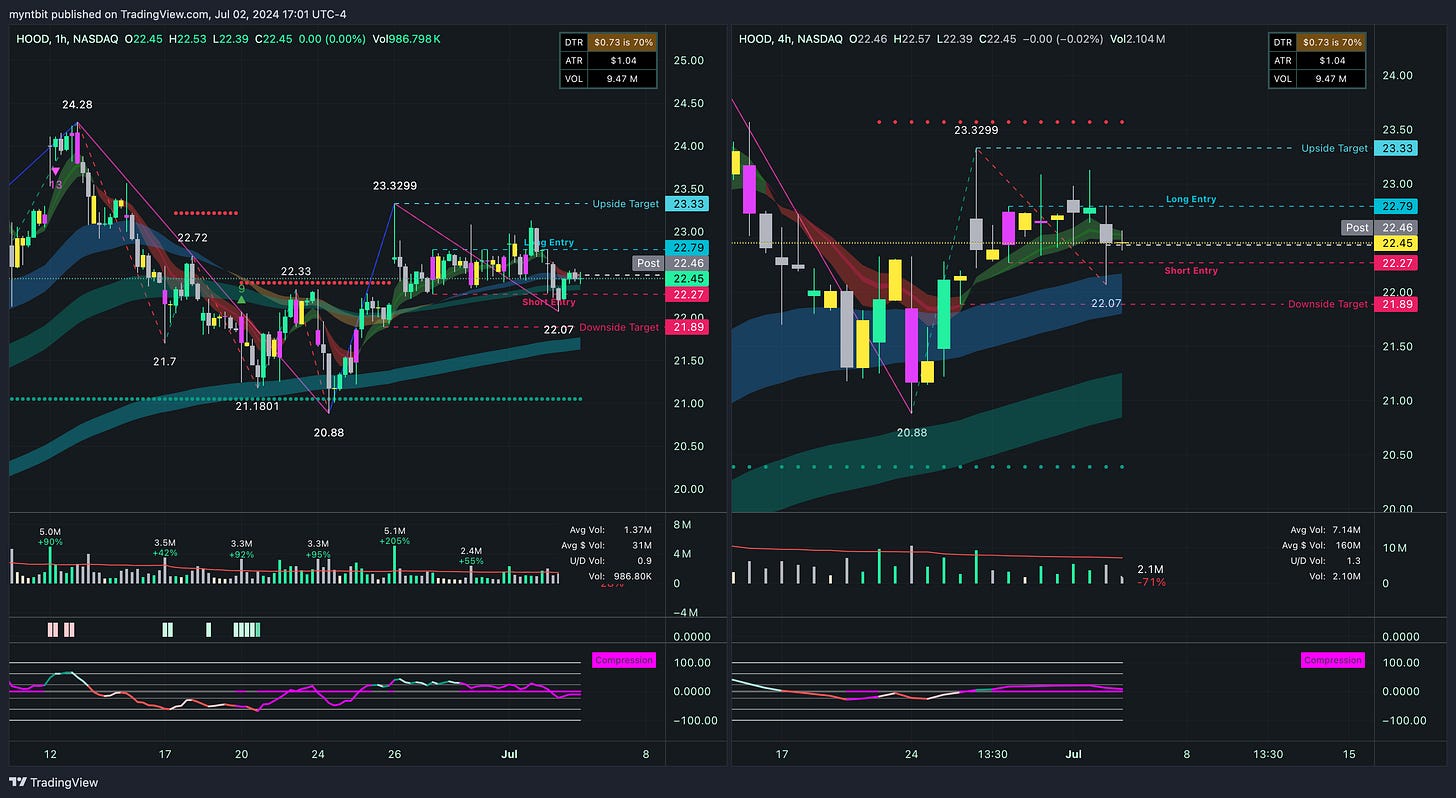The image size is (1456, 798).
Task: Click the 21.89 price tag on 1h axis
Action: pyautogui.click(x=687, y=327)
